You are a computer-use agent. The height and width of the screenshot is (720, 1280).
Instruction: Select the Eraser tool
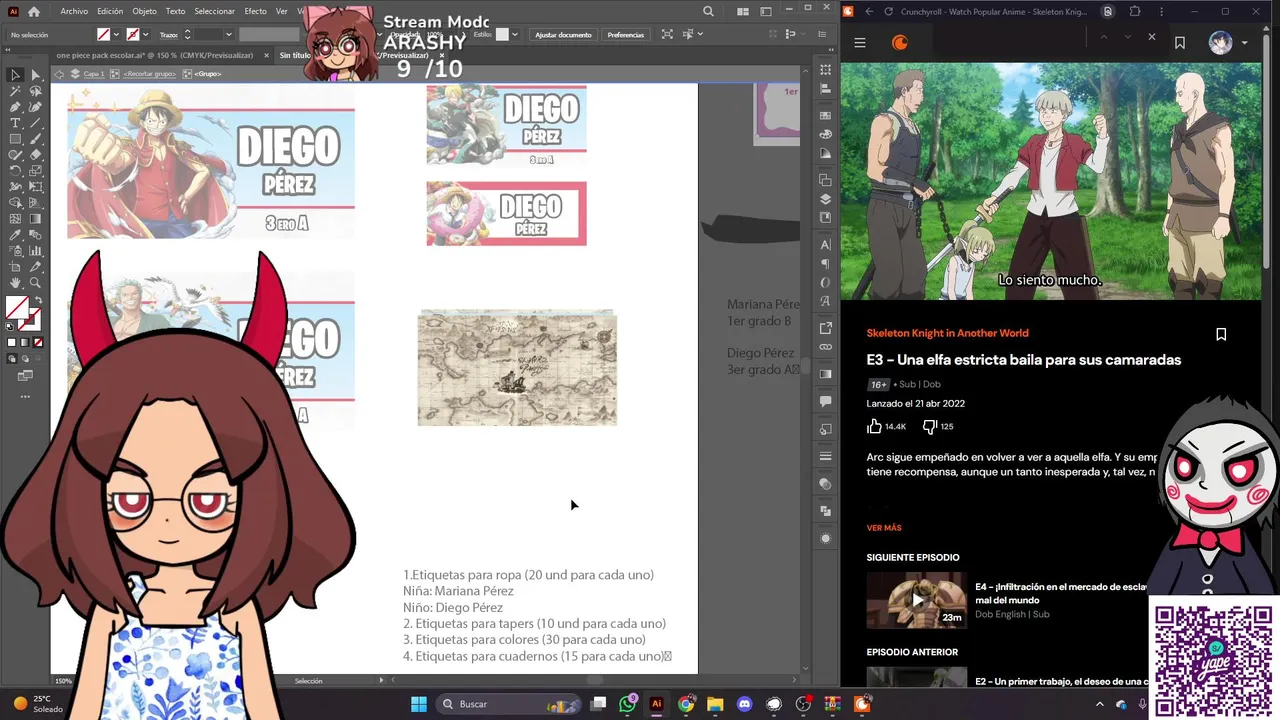[x=35, y=155]
